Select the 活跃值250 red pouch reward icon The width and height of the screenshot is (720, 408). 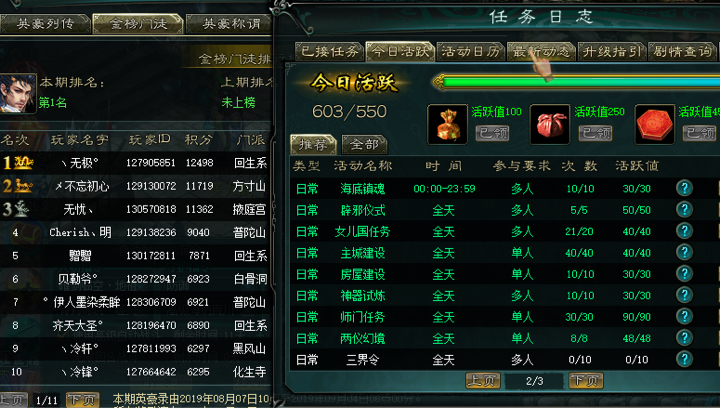pyautogui.click(x=550, y=124)
